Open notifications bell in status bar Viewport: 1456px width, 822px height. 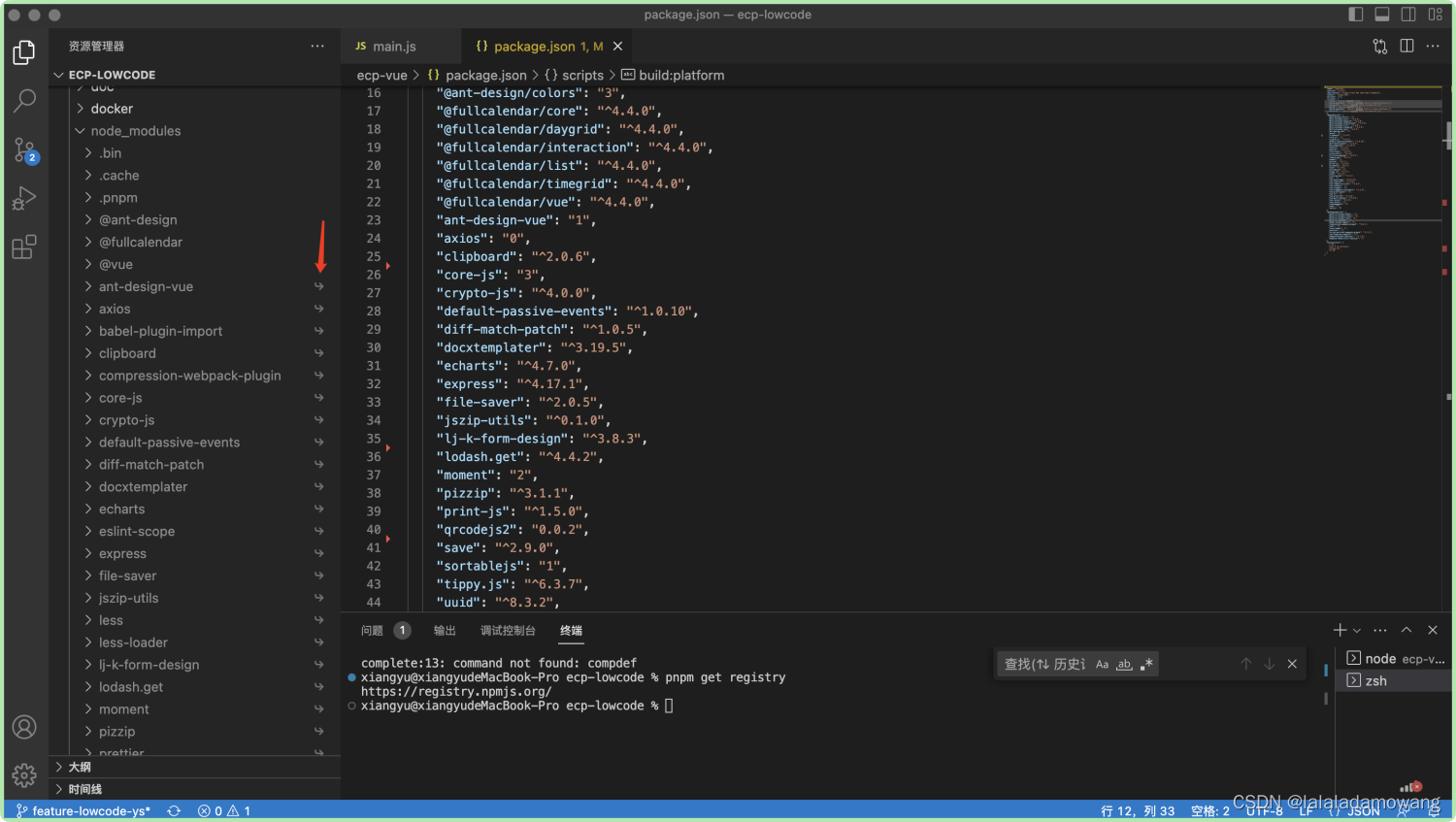[1434, 810]
